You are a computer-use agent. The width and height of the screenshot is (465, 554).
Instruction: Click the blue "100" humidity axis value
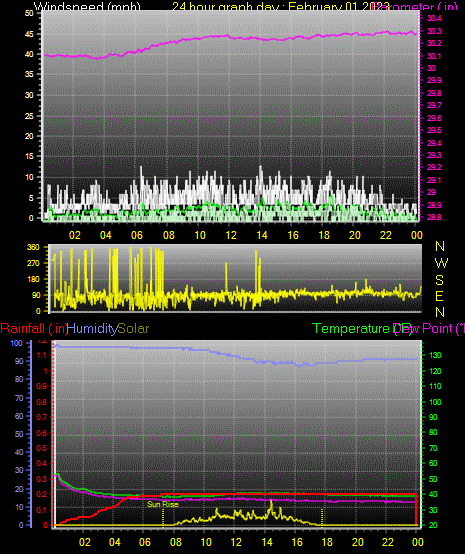click(x=16, y=343)
